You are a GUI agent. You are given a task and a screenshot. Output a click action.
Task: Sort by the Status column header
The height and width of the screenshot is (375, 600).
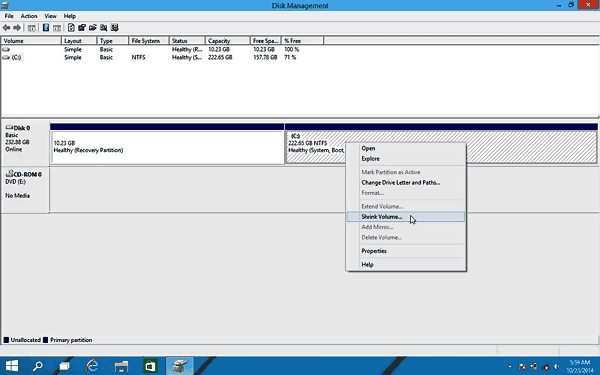tap(187, 41)
